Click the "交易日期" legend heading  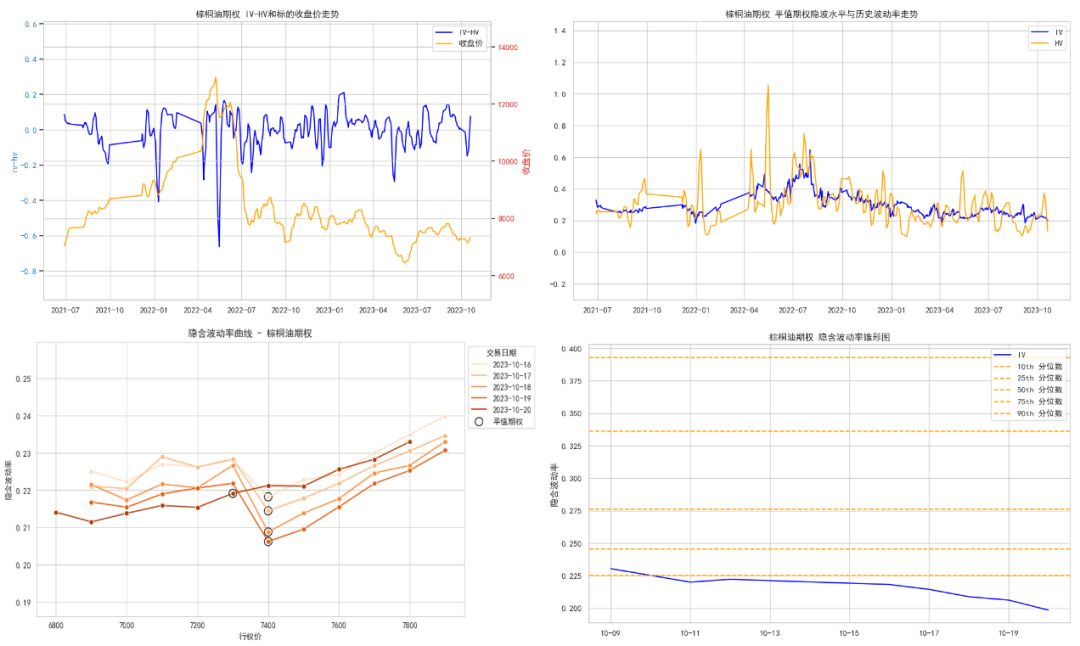tap(501, 353)
